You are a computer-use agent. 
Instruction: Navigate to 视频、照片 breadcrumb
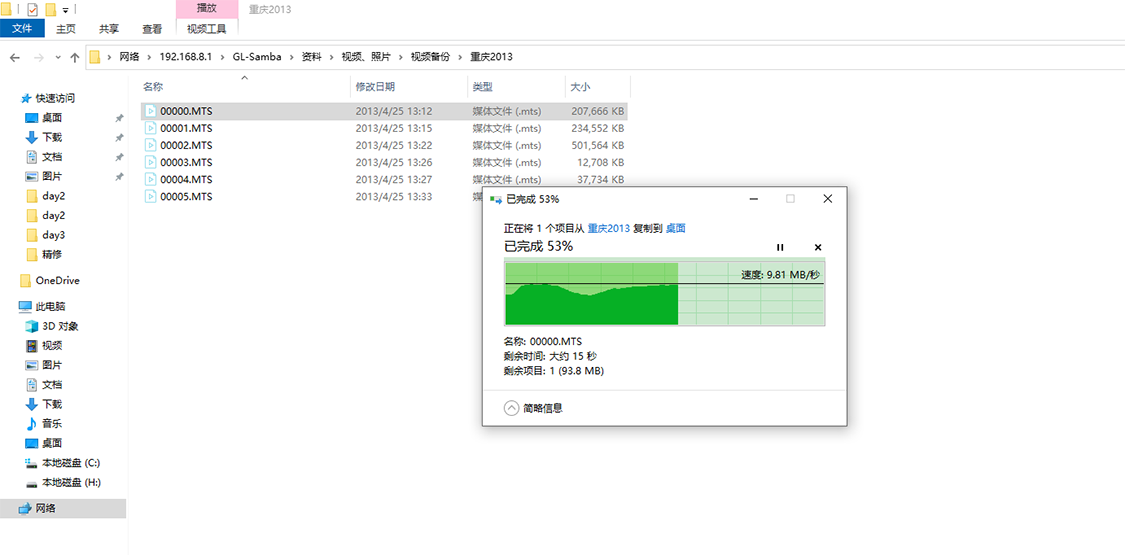(x=366, y=57)
